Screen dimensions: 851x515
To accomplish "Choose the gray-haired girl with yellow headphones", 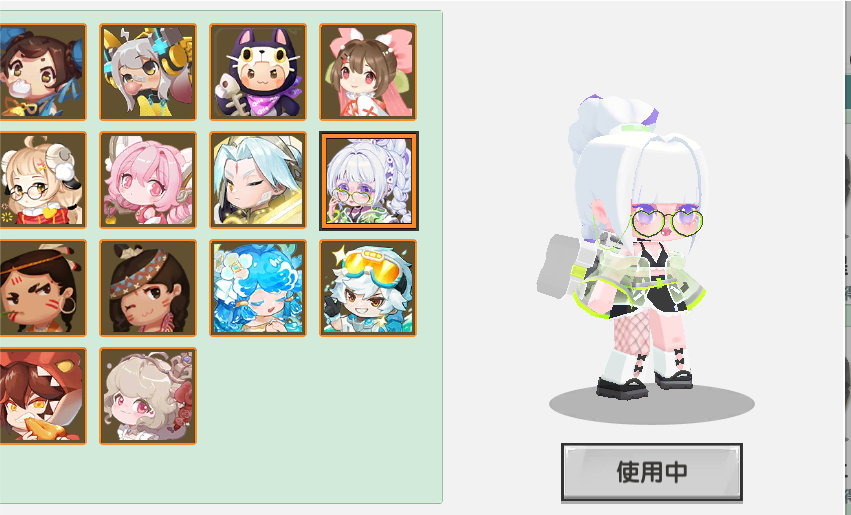I will [x=148, y=72].
